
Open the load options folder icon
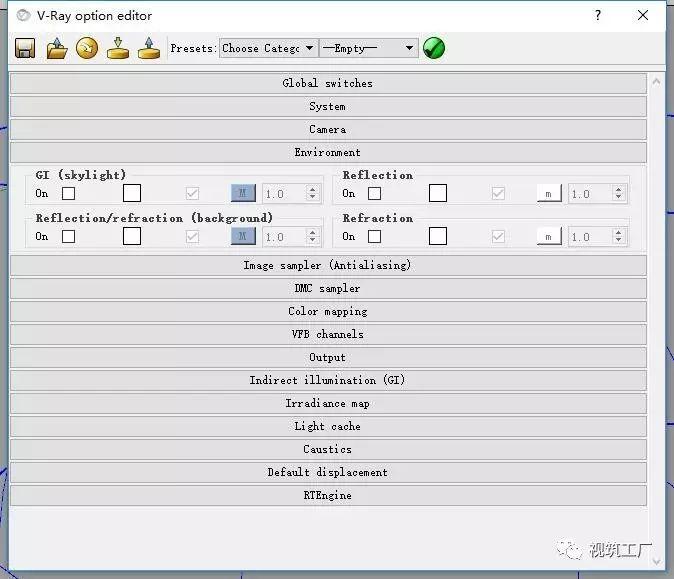point(57,48)
